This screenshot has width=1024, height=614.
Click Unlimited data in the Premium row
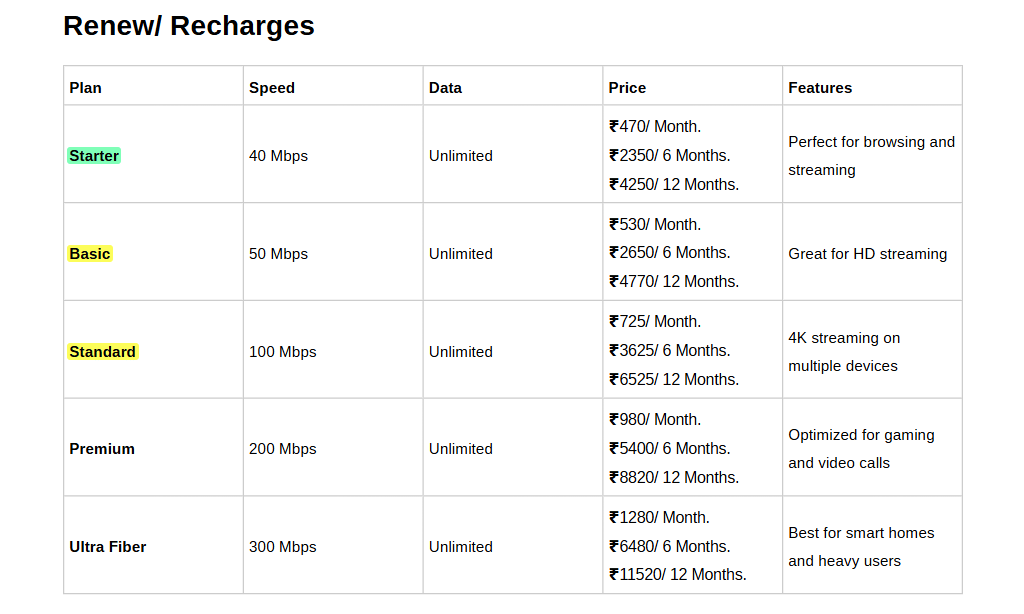[461, 449]
